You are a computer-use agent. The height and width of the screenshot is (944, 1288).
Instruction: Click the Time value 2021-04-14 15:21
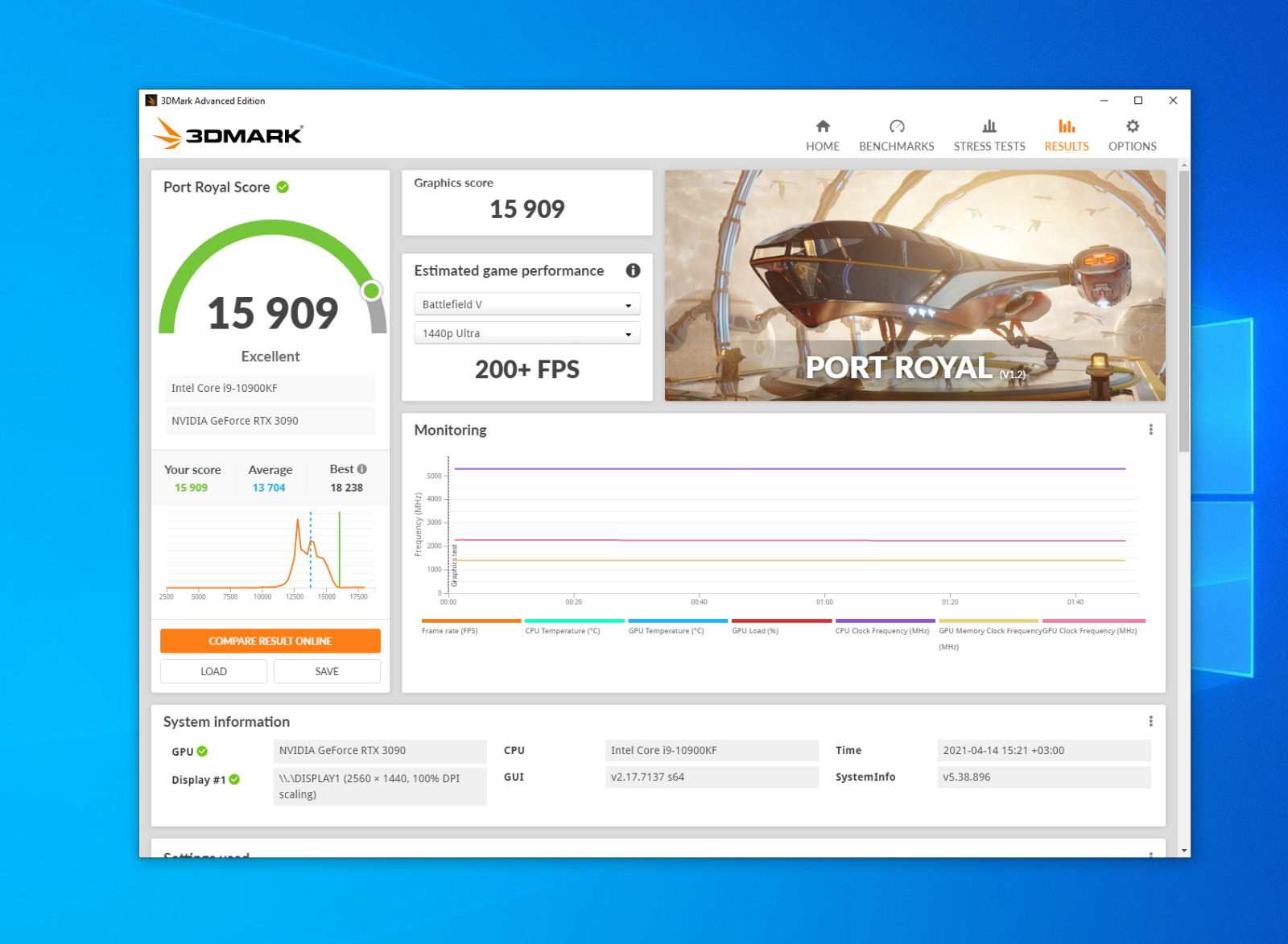tap(1044, 750)
